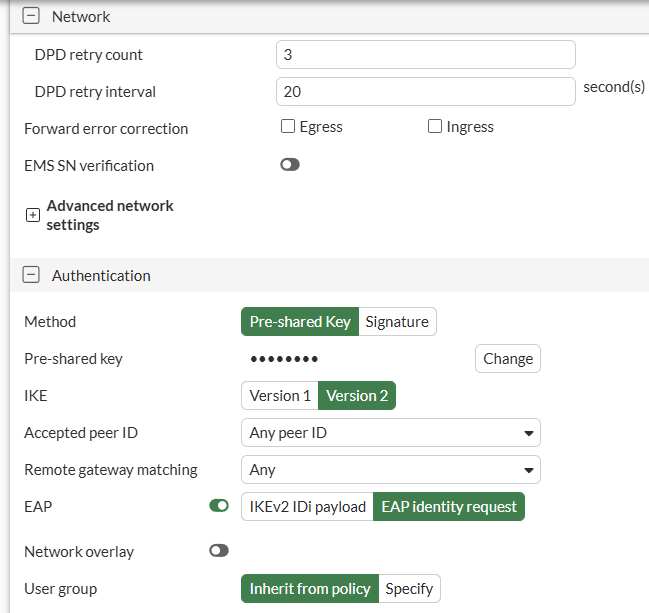Click the Accepted peer ID label

[x=81, y=433]
